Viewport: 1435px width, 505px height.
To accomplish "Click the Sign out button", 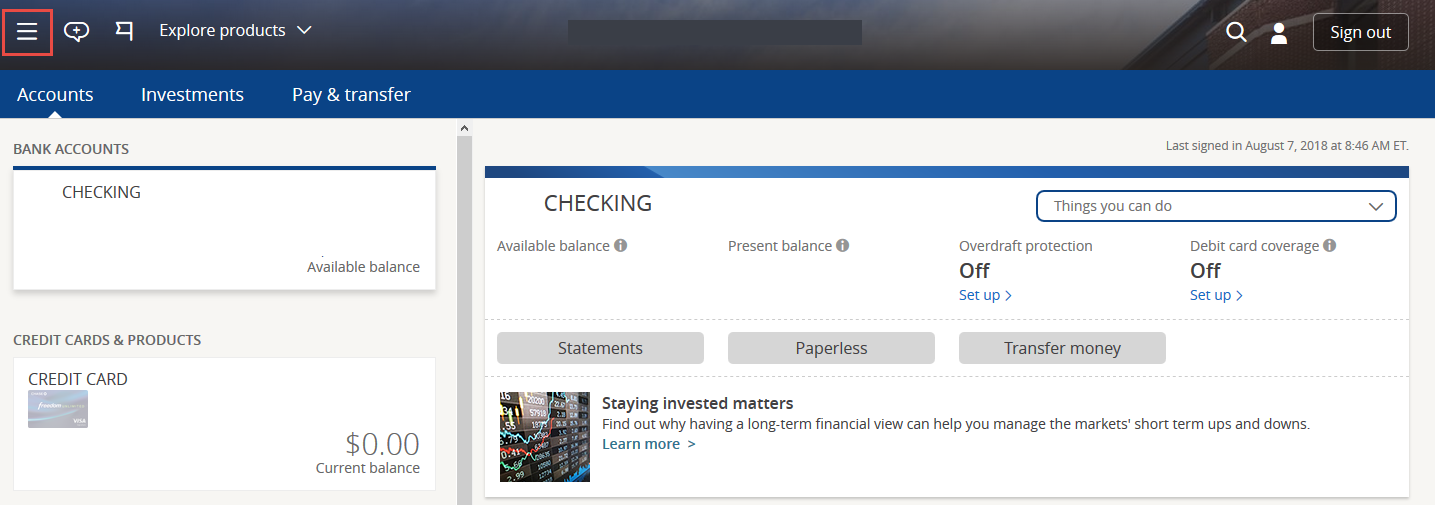I will (x=1361, y=32).
